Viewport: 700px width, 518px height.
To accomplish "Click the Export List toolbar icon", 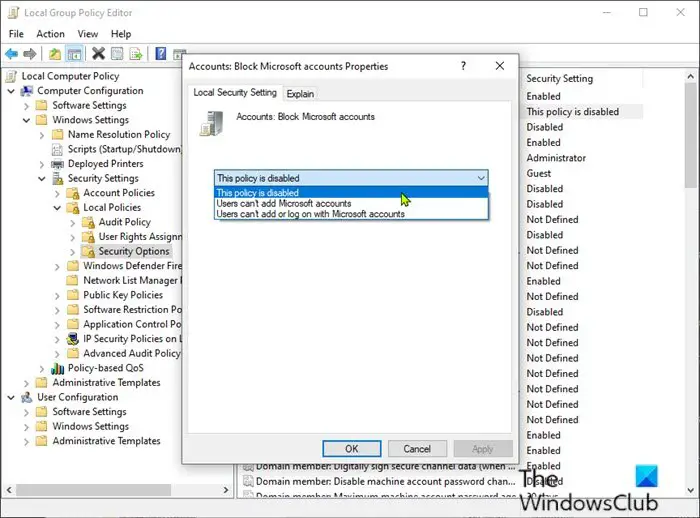I will (x=136, y=54).
